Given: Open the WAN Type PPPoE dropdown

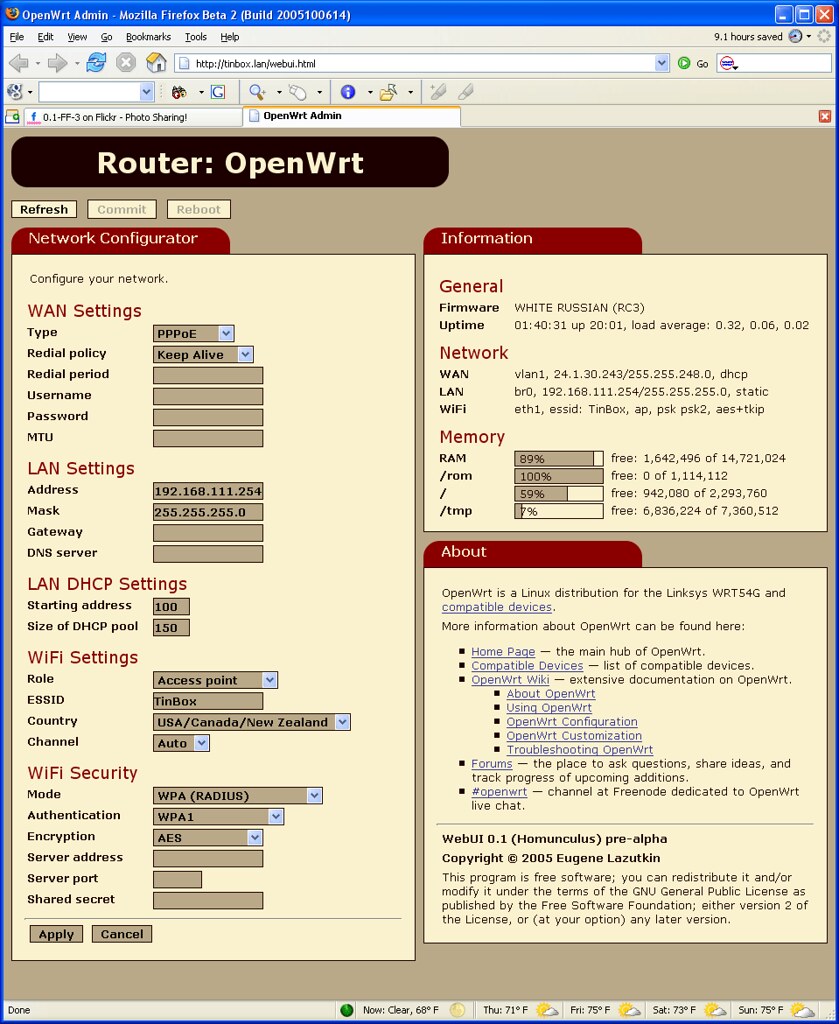Looking at the screenshot, I should coord(193,334).
